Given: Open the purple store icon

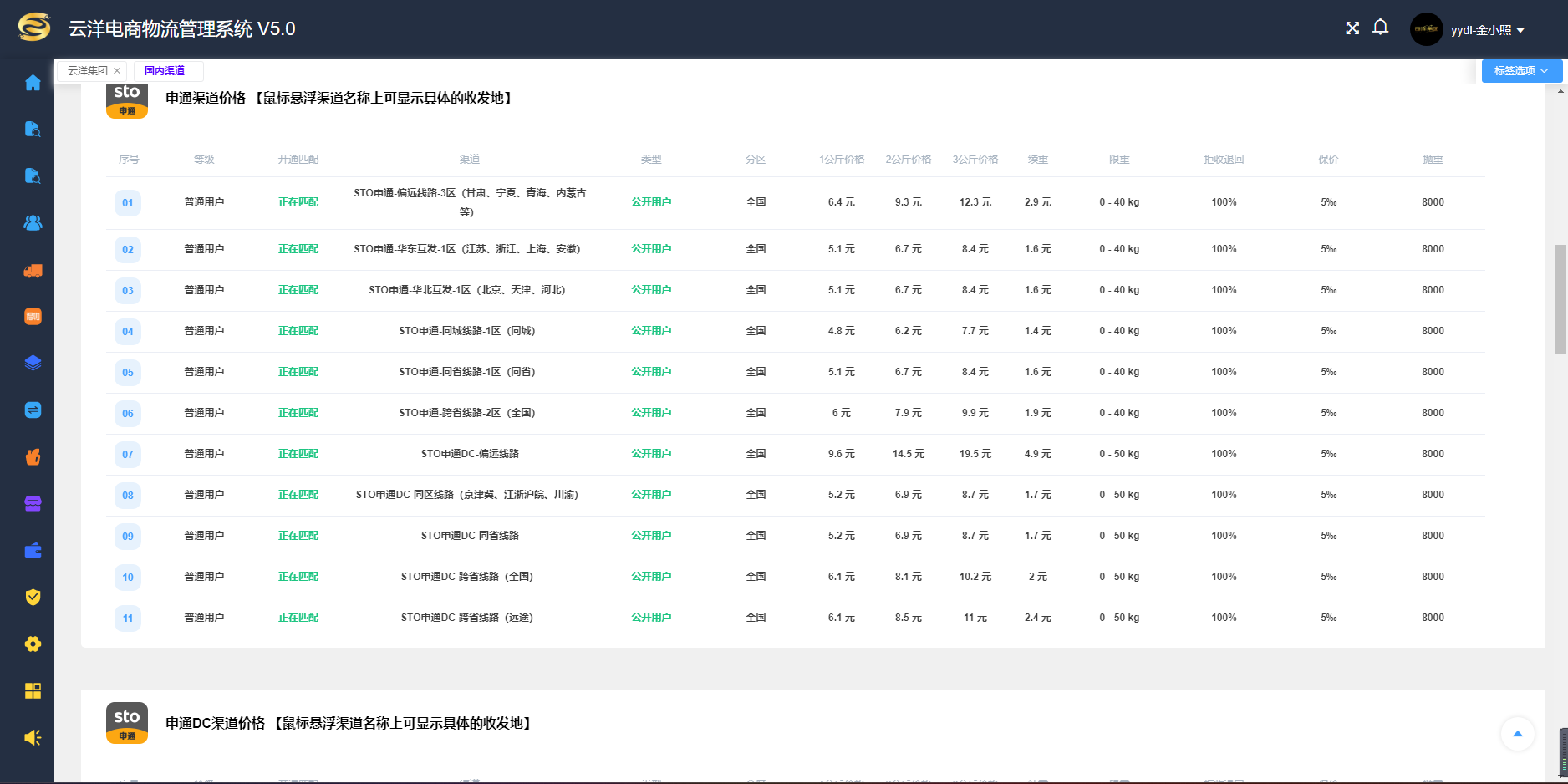Looking at the screenshot, I should [x=33, y=503].
